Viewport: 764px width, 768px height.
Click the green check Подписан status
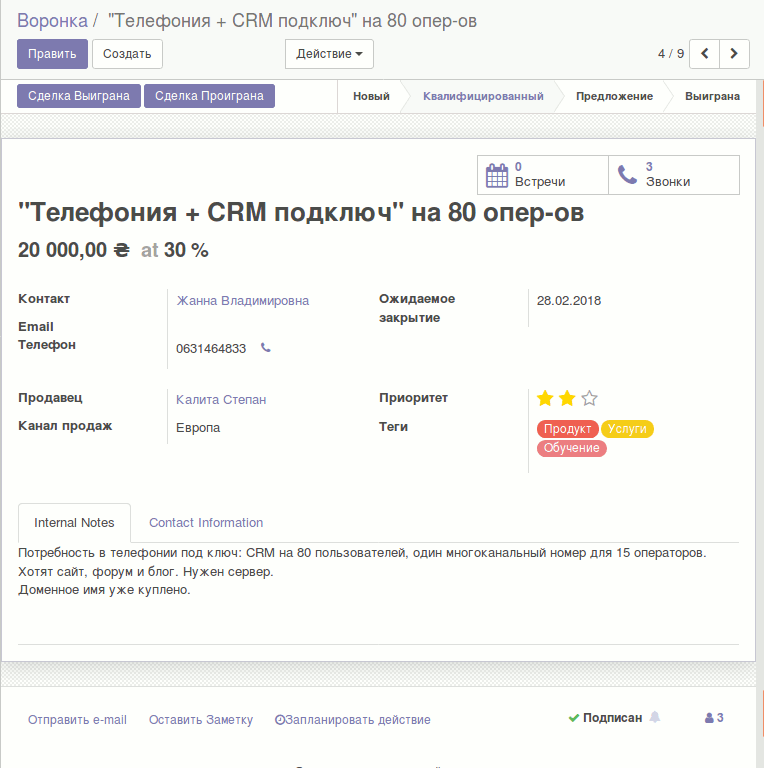pyautogui.click(x=605, y=718)
